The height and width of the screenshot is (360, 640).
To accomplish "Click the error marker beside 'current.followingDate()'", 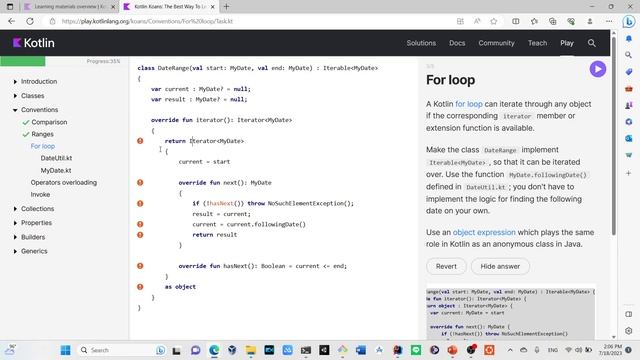I will pos(140,224).
